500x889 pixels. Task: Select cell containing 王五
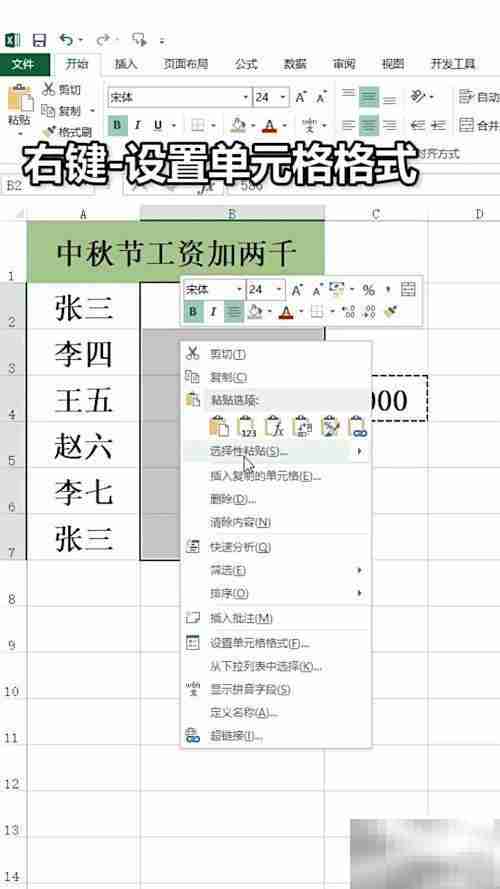(83, 399)
